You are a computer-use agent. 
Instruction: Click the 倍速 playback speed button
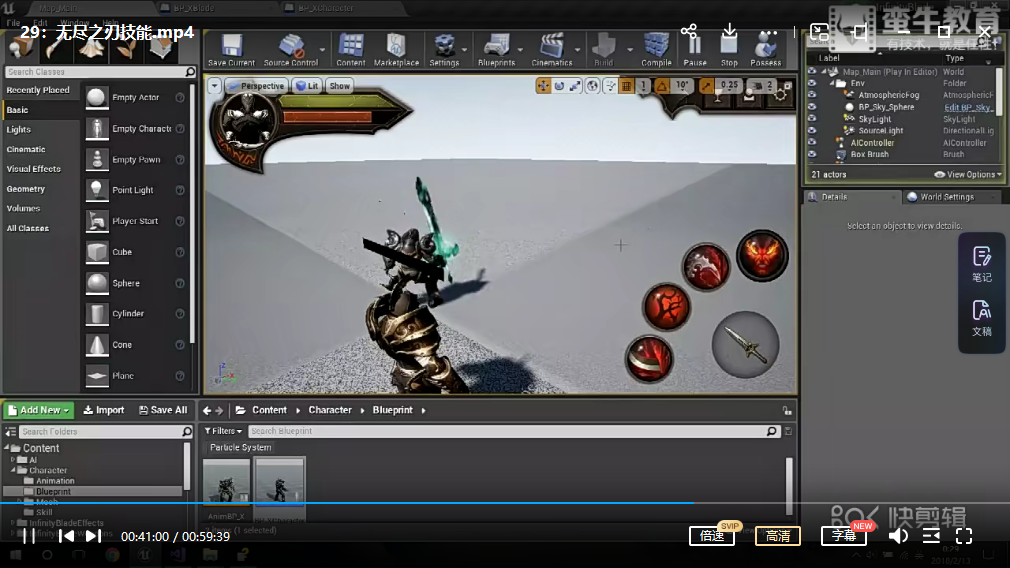pyautogui.click(x=712, y=536)
